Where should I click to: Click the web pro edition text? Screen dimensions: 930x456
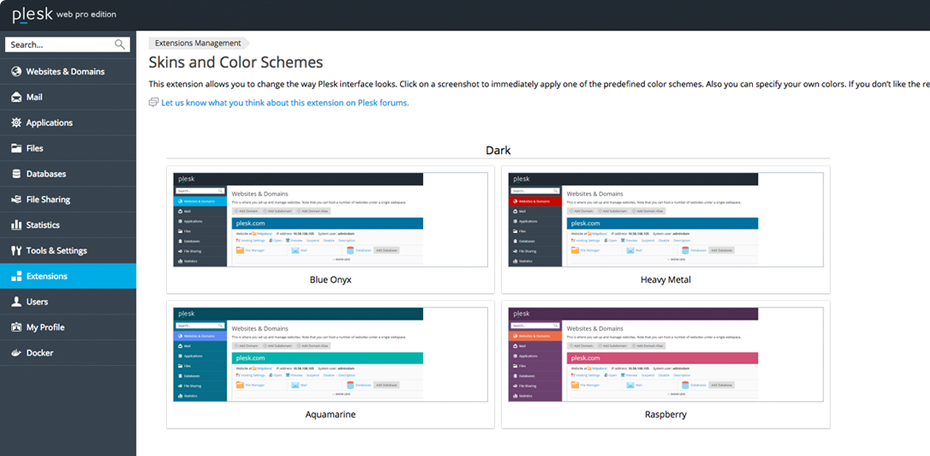pyautogui.click(x=87, y=15)
